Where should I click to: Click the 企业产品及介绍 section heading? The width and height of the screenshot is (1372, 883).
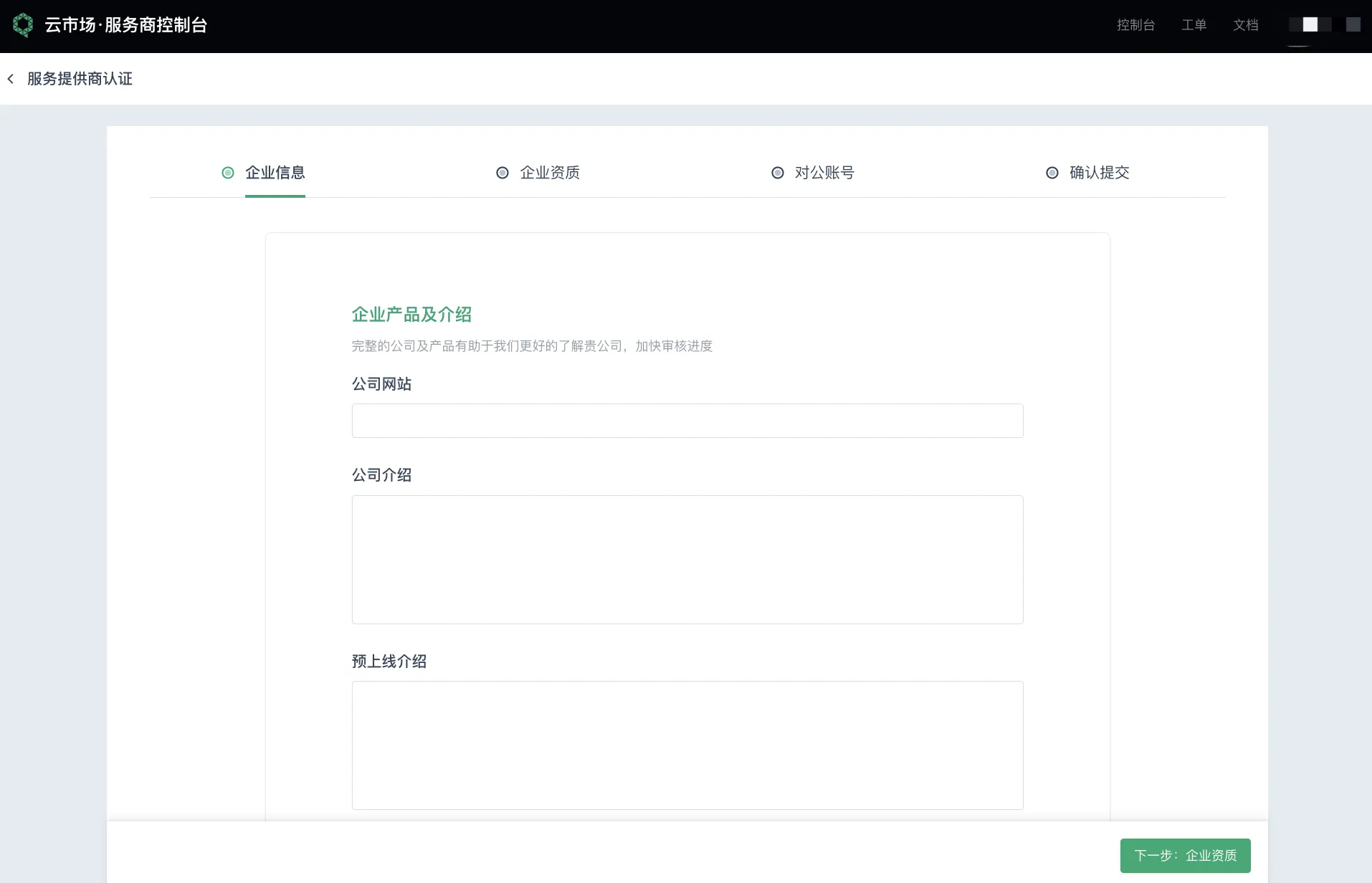411,315
